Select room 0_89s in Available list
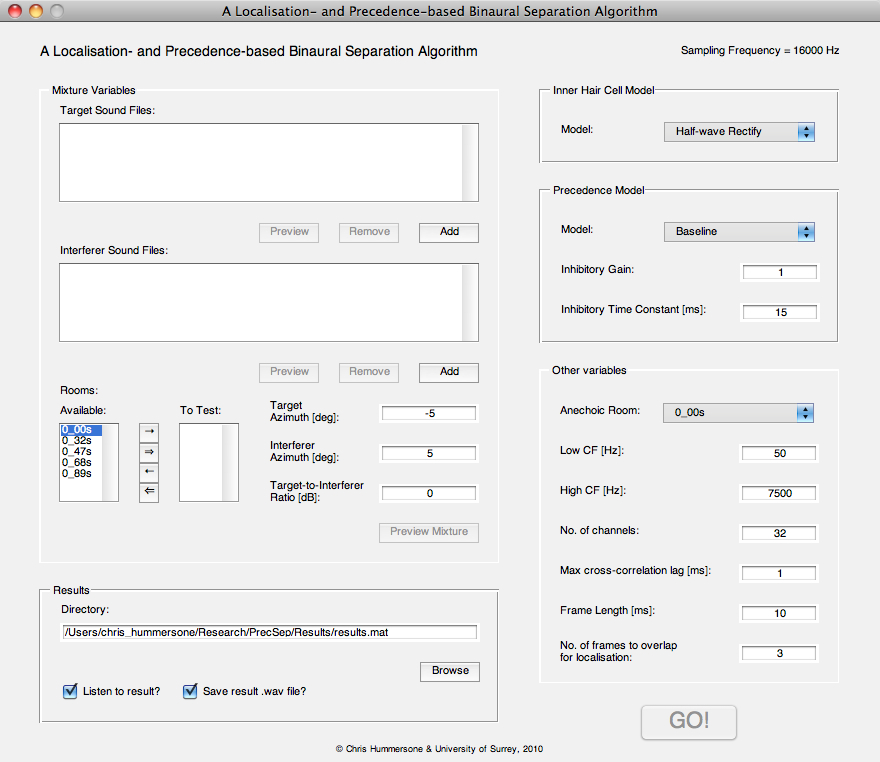 click(x=77, y=474)
